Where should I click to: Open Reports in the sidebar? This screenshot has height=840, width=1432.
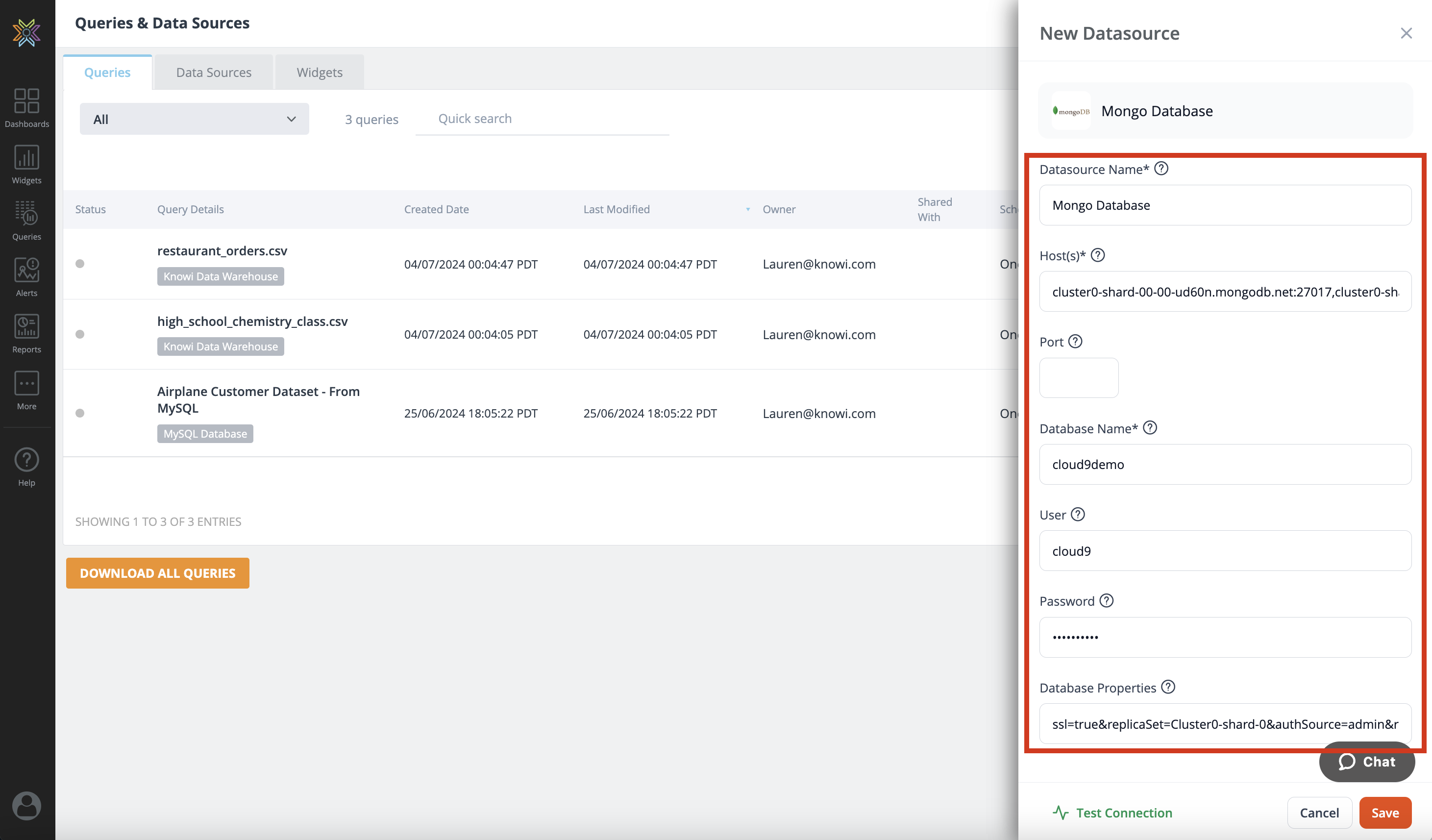[x=26, y=334]
